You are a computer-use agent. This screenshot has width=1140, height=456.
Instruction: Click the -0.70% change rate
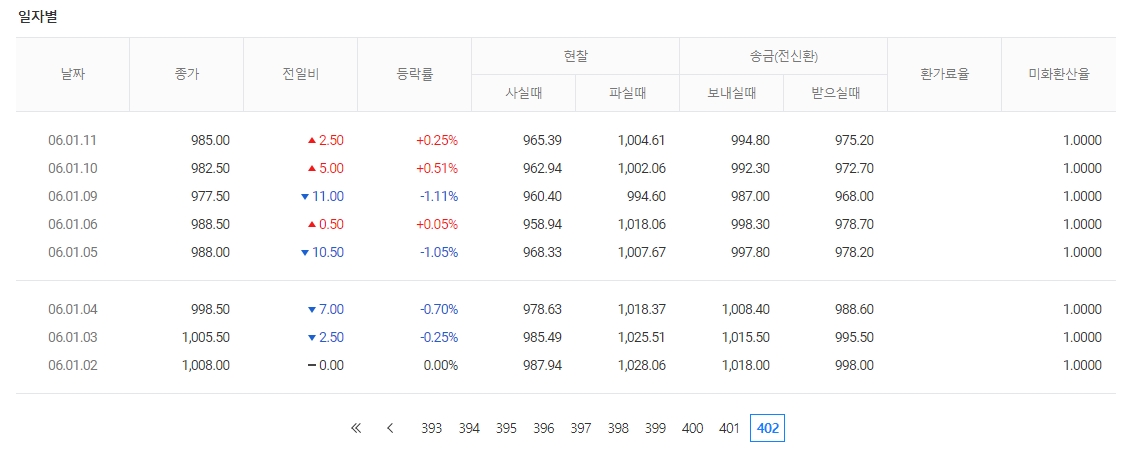point(438,309)
